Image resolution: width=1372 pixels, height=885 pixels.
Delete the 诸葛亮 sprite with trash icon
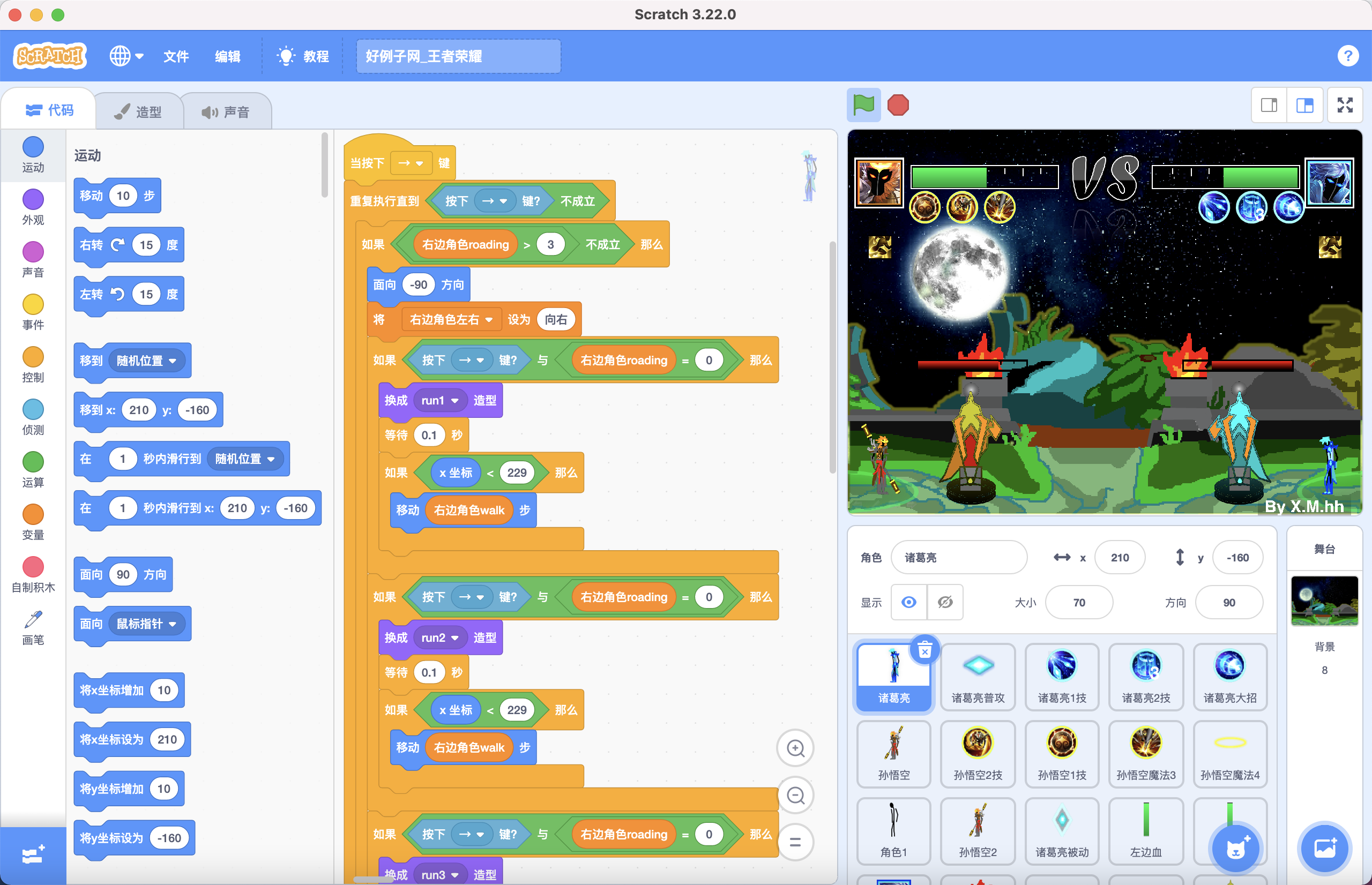(925, 650)
